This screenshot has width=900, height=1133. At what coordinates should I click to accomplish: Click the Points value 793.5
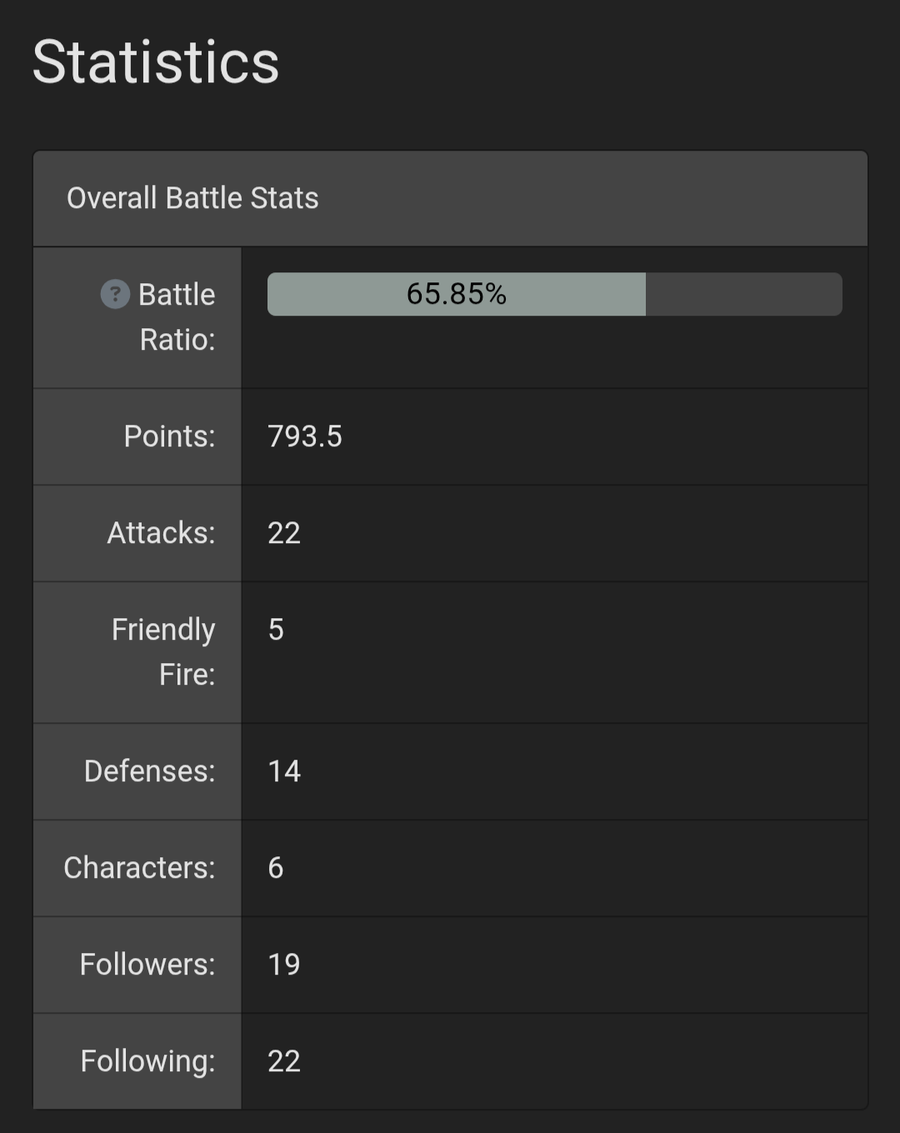click(x=305, y=436)
